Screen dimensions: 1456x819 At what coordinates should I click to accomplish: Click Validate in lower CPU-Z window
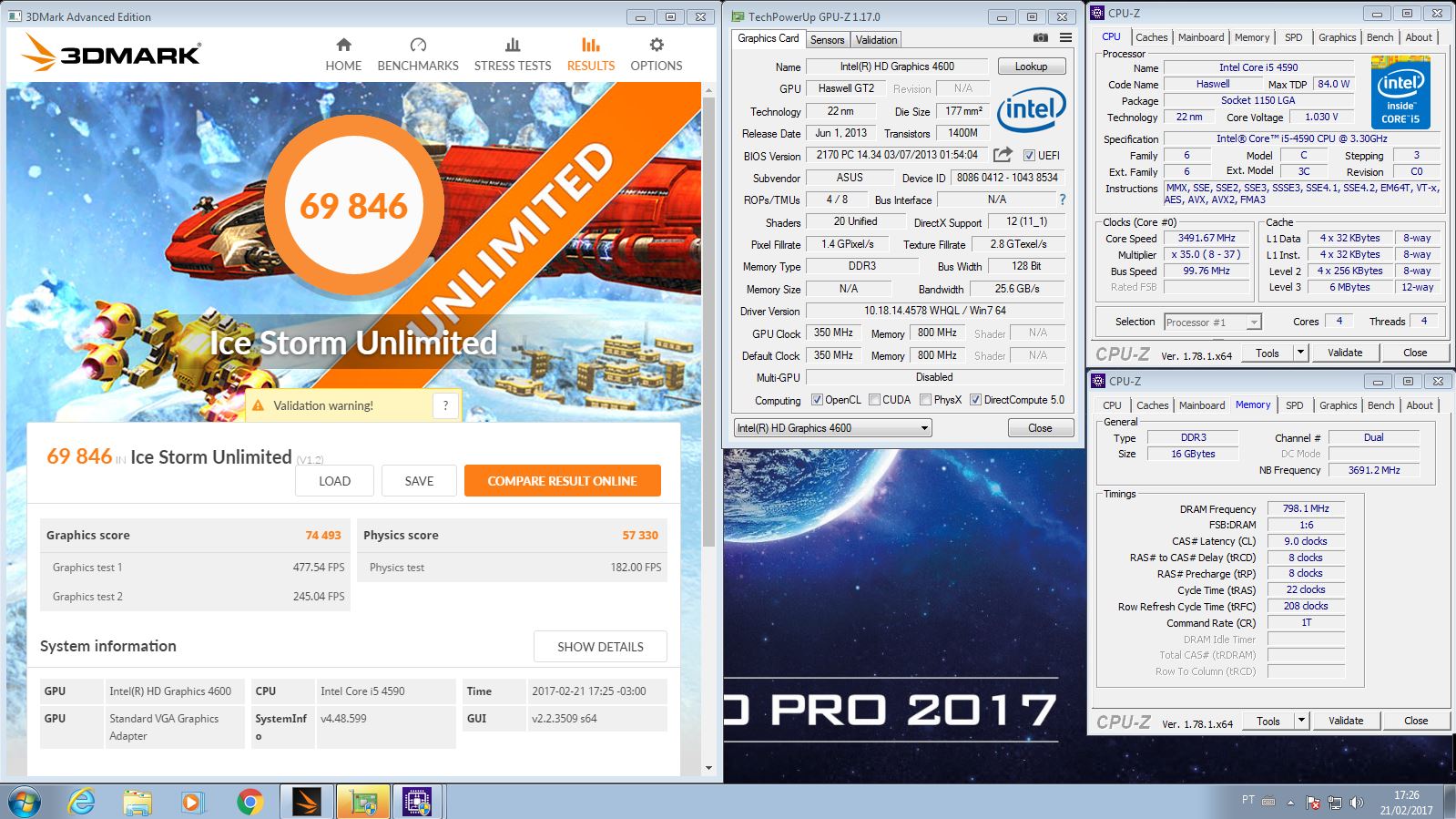[1346, 721]
